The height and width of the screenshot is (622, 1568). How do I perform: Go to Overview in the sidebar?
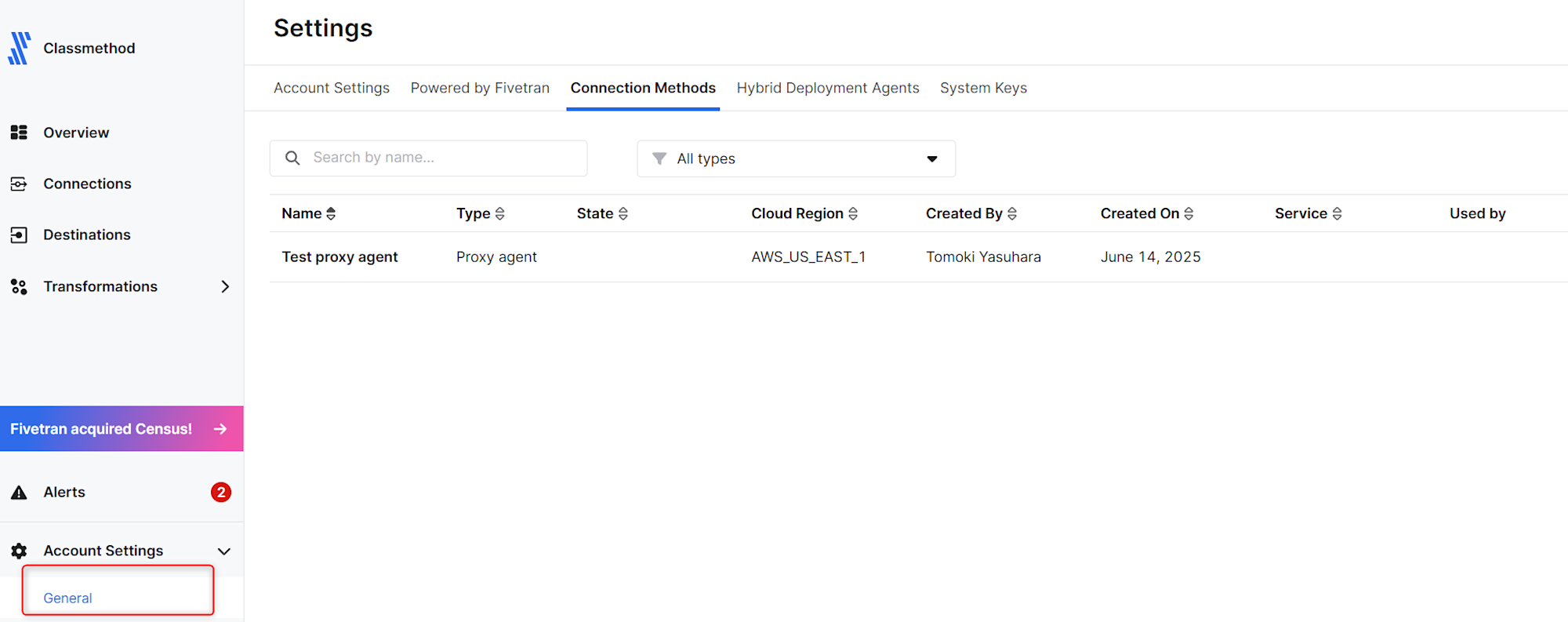(76, 133)
